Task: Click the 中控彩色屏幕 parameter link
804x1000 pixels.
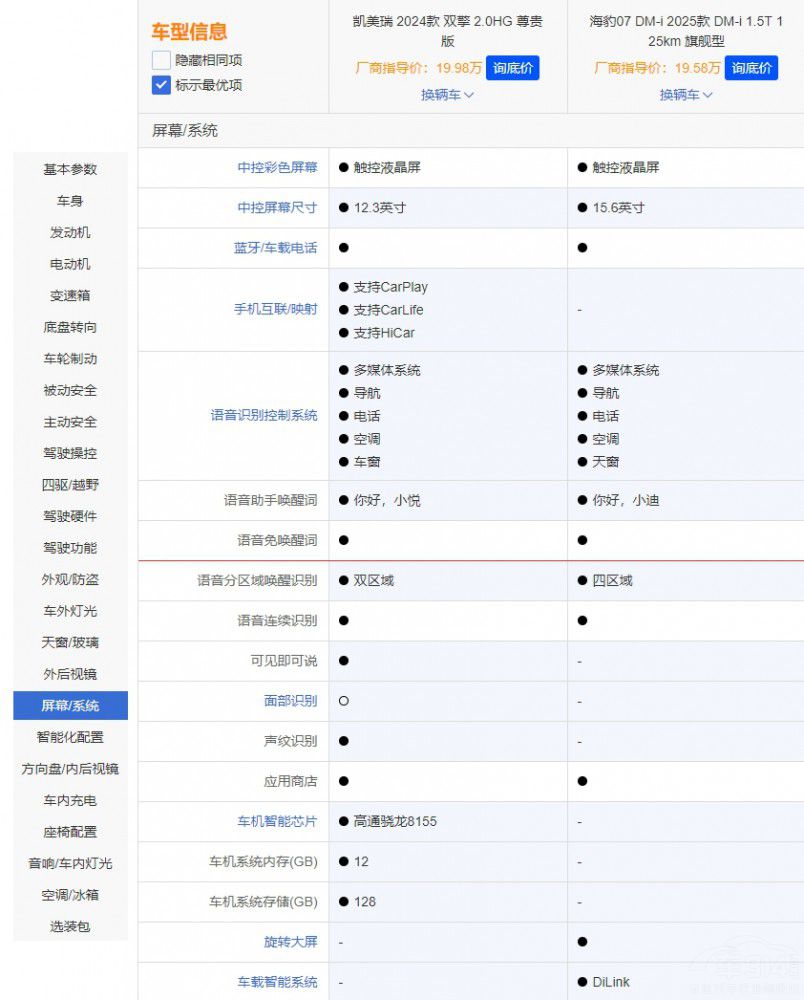Action: [x=277, y=168]
